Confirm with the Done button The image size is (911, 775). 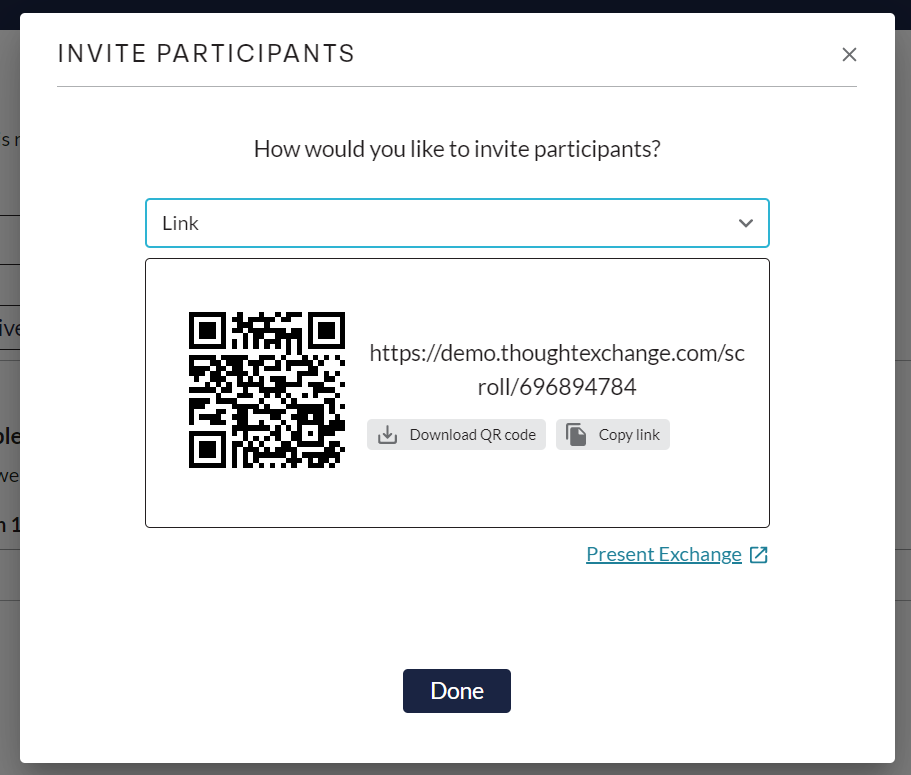[x=457, y=691]
